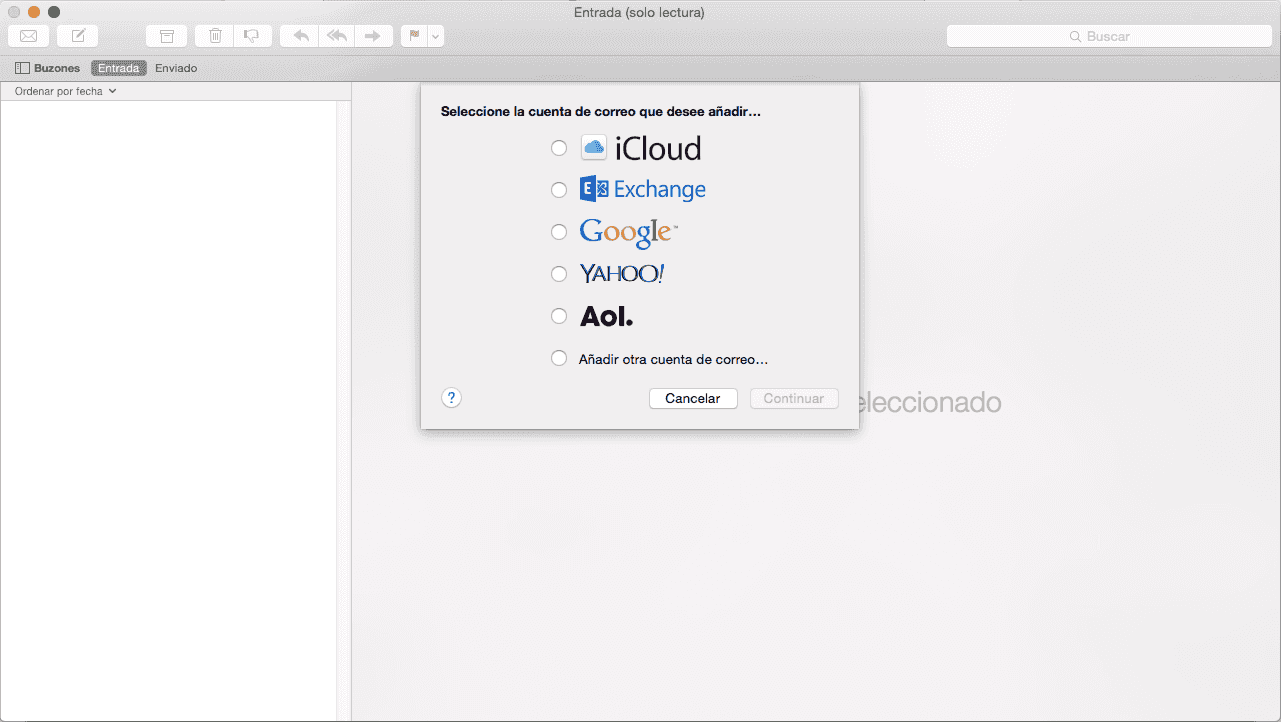Click the orange flag icon

point(414,36)
